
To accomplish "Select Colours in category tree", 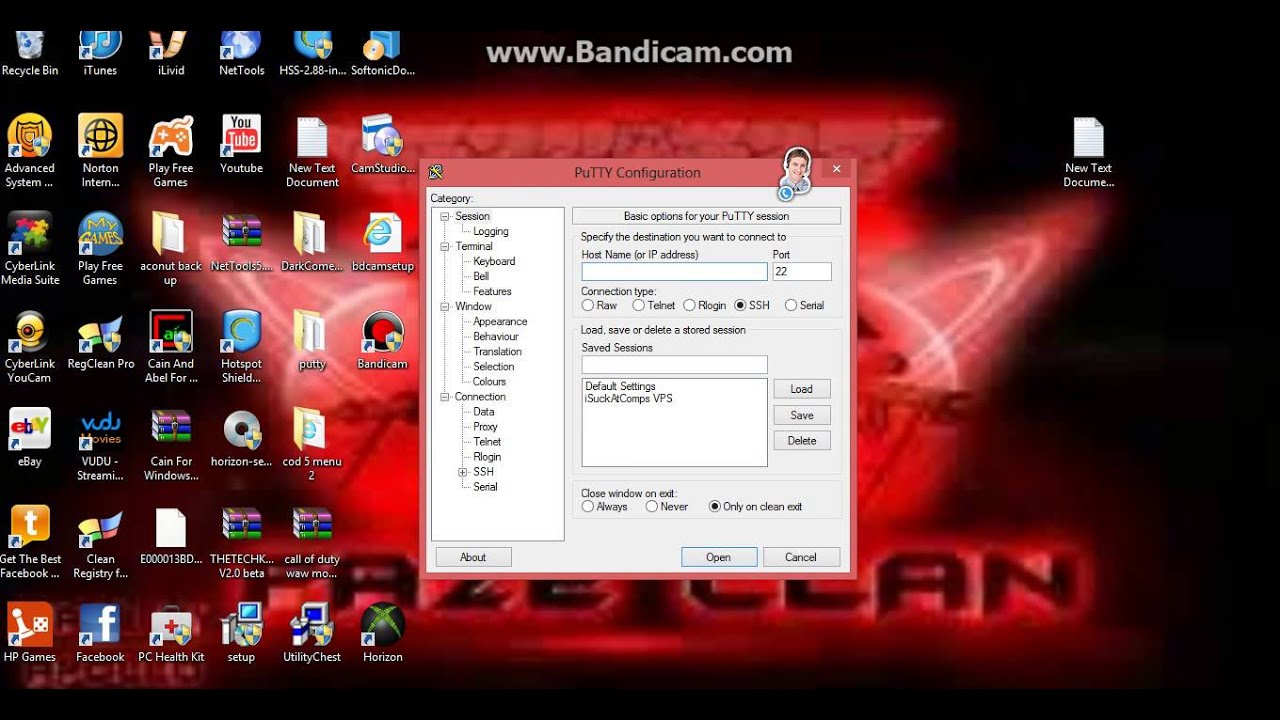I will 489,381.
